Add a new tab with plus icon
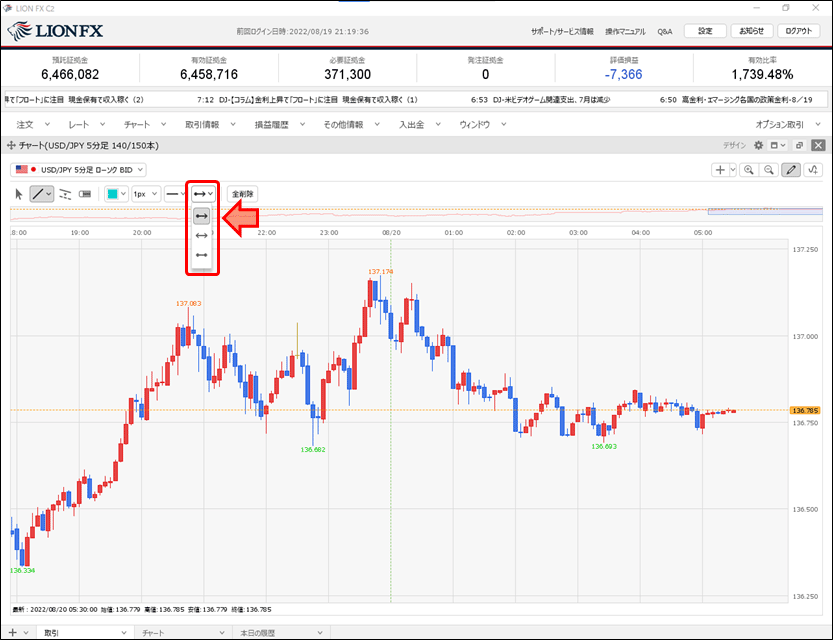 coord(13,633)
